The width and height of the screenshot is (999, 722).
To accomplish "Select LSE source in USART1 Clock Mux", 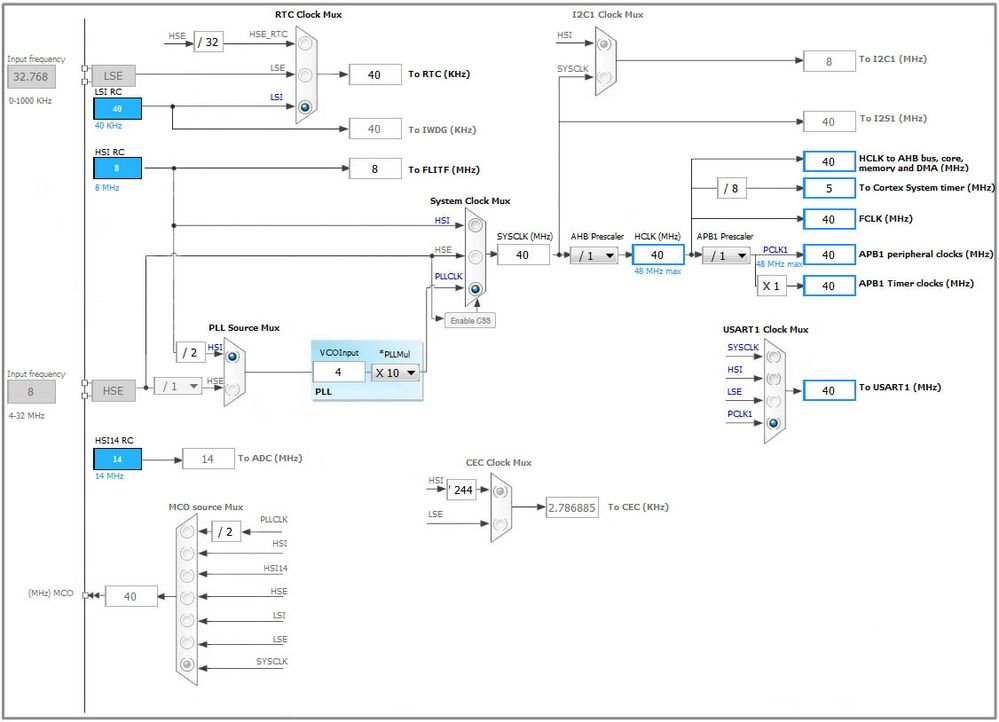I will [x=773, y=401].
